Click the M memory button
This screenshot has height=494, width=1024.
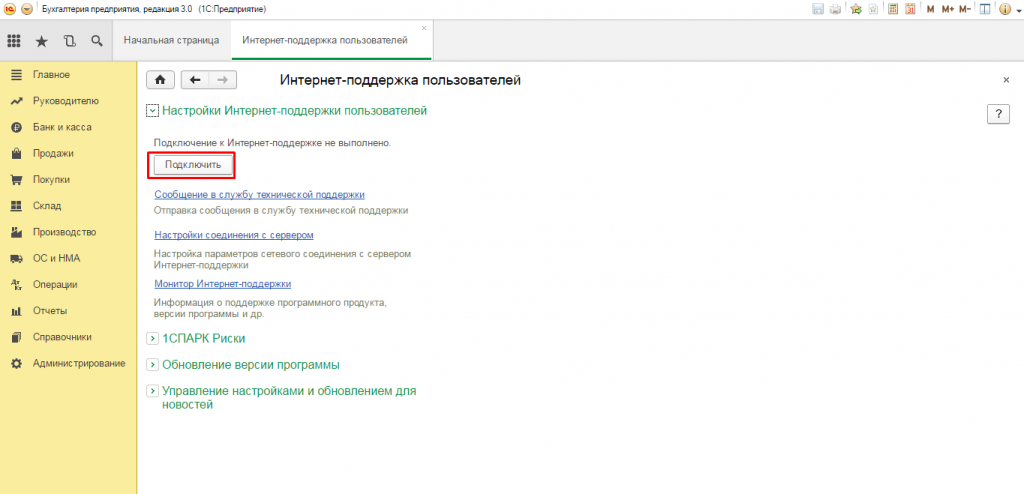(x=931, y=9)
